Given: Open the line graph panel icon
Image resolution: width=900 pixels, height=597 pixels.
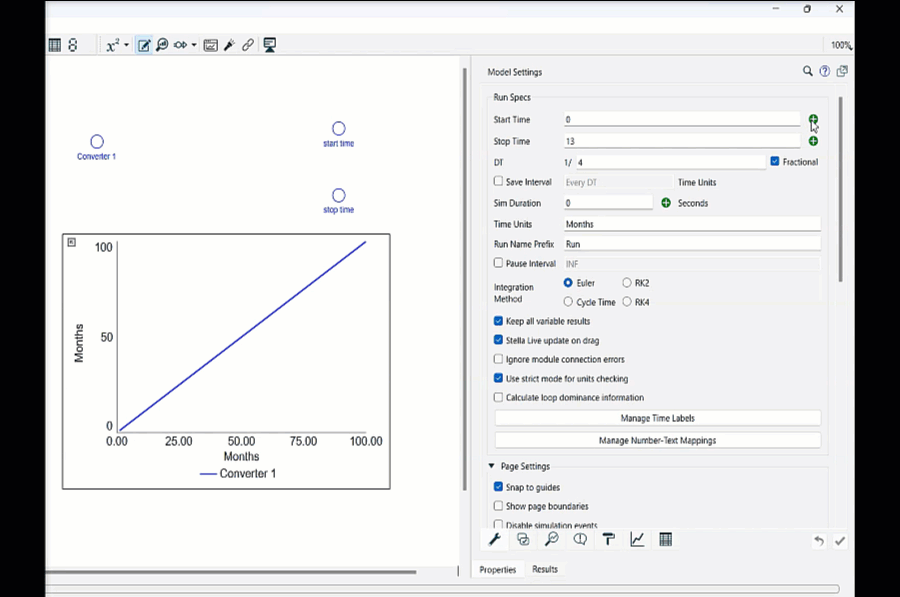Looking at the screenshot, I should [637, 540].
